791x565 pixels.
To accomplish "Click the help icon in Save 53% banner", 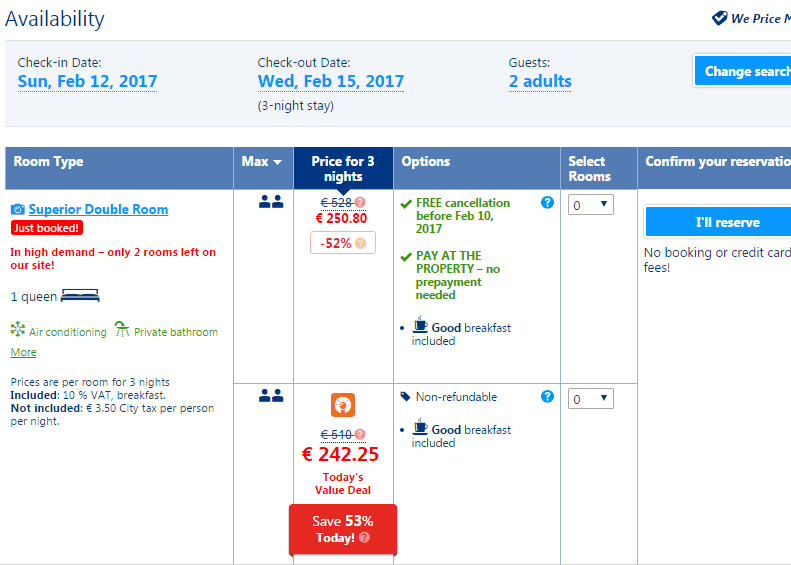I will tap(364, 538).
